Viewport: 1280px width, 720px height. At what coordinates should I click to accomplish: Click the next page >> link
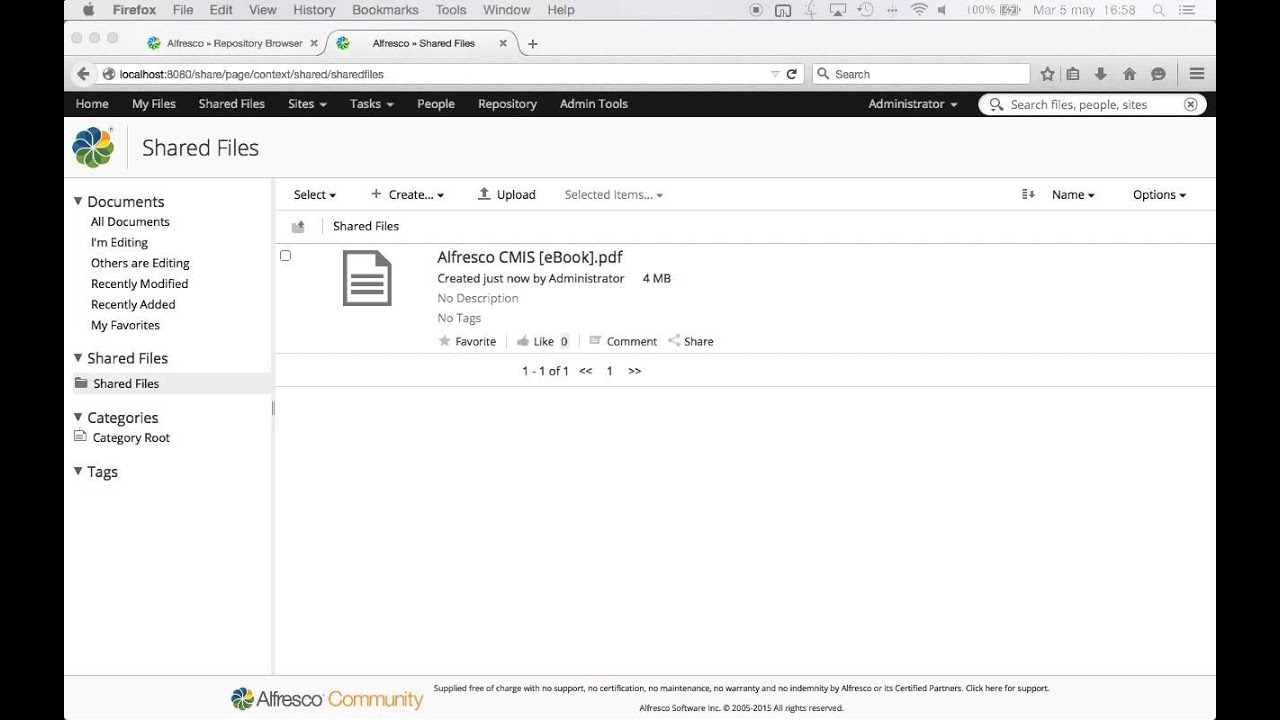(634, 371)
